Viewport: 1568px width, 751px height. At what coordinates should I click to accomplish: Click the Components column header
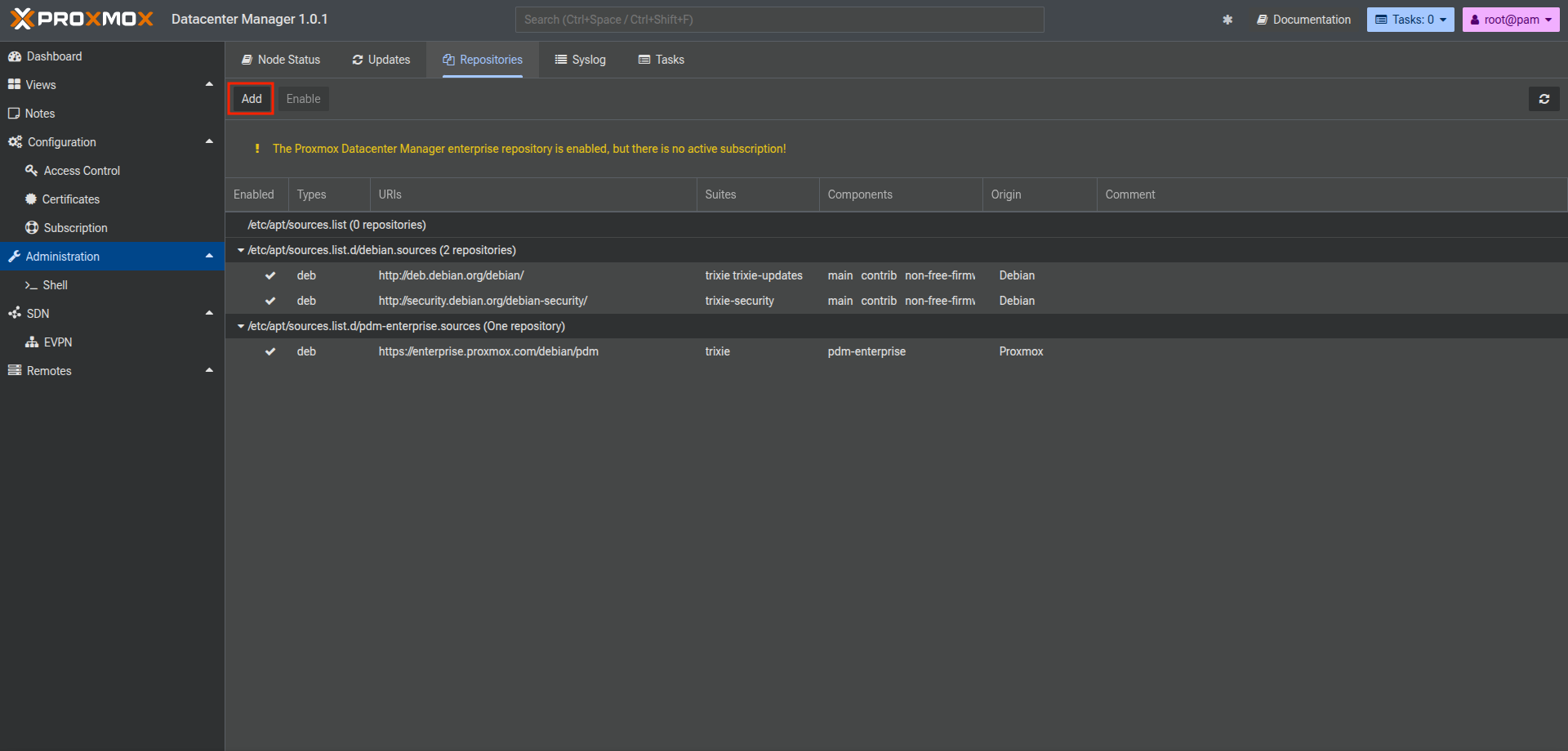(901, 194)
